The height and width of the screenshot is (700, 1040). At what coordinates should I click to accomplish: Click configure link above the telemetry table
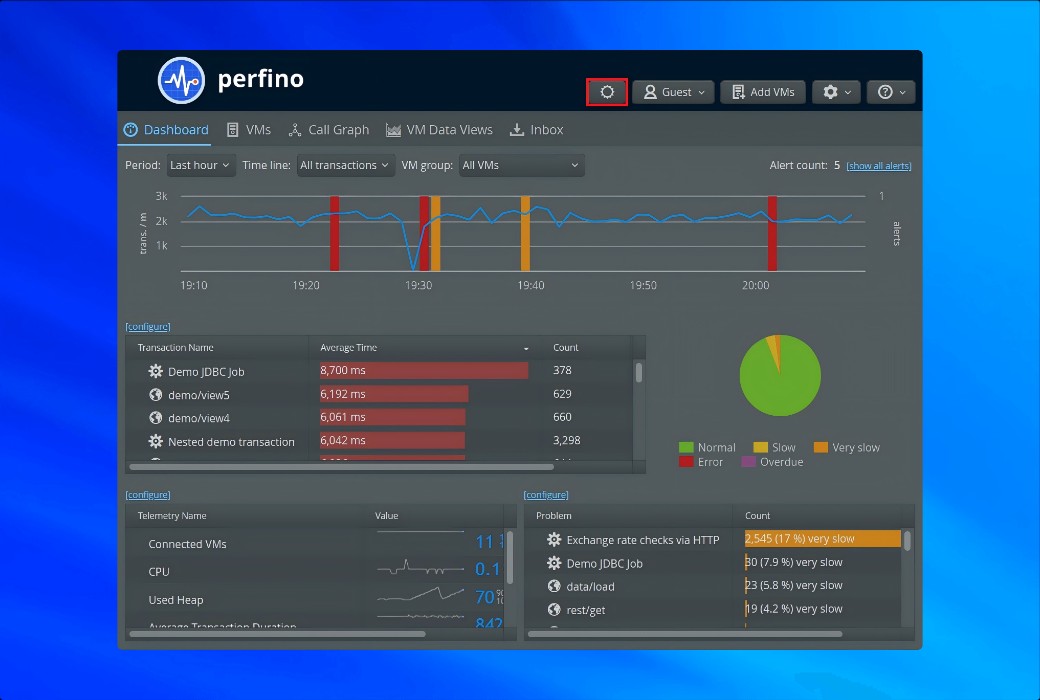[148, 495]
